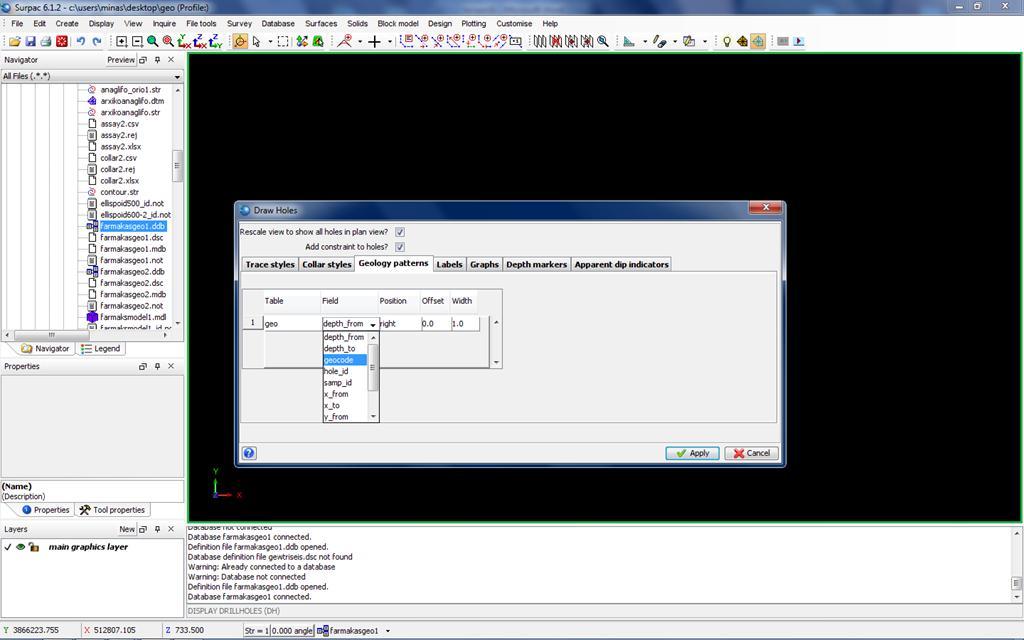
Task: Click the red Reset graphics icon
Action: click(61, 41)
